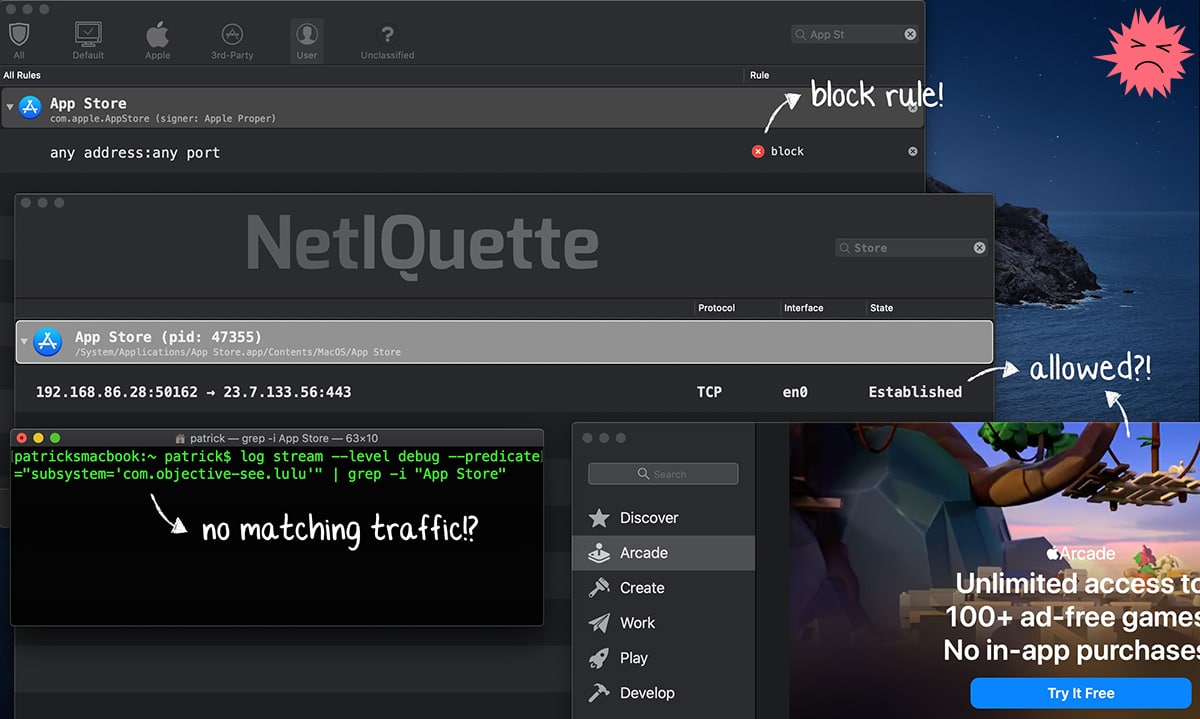The image size is (1200, 719).
Task: Click the red block icon of the rule
Action: pyautogui.click(x=758, y=152)
